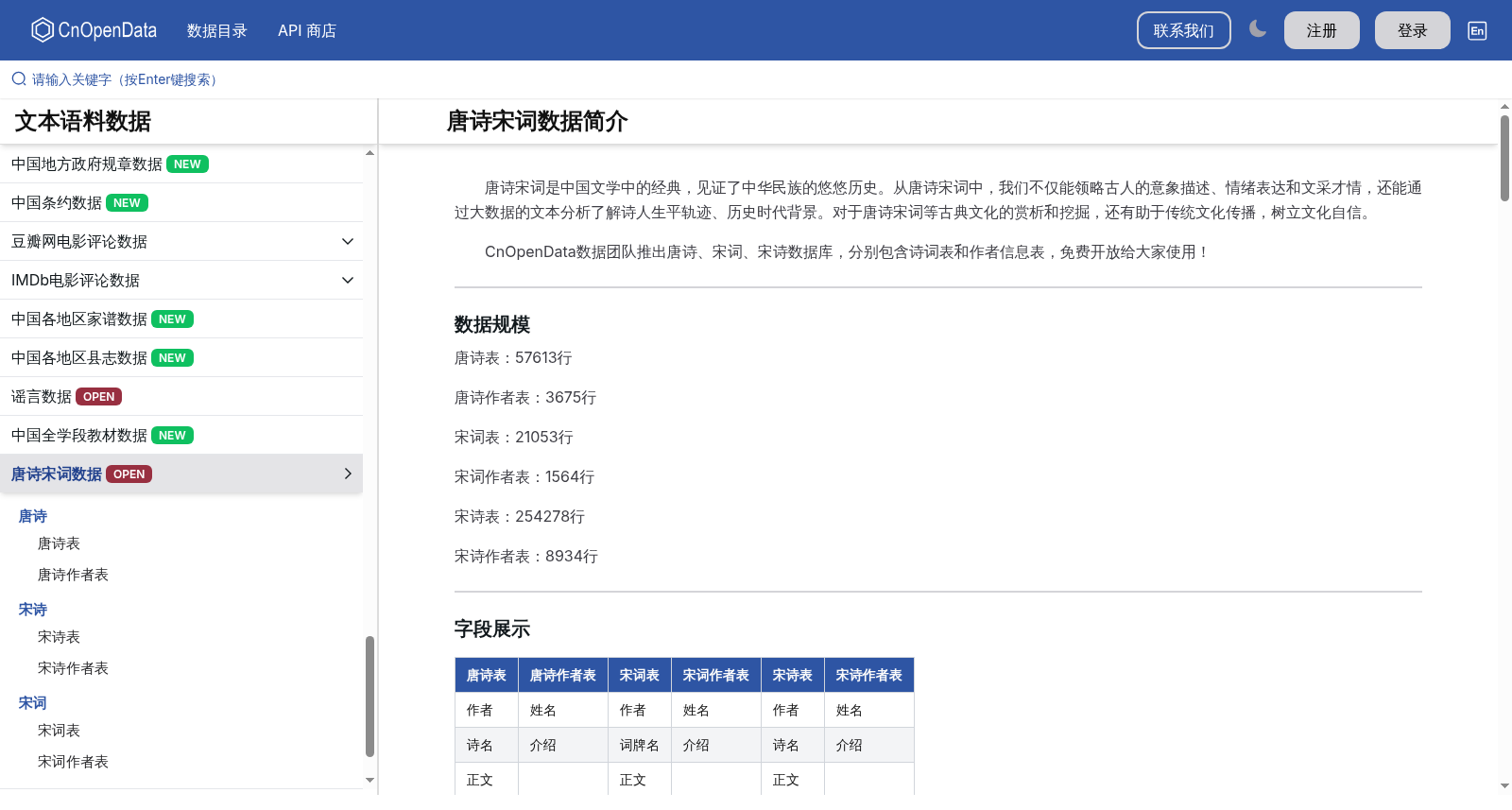The image size is (1512, 810).
Task: Click the 宋词 group heading
Action: tap(33, 703)
